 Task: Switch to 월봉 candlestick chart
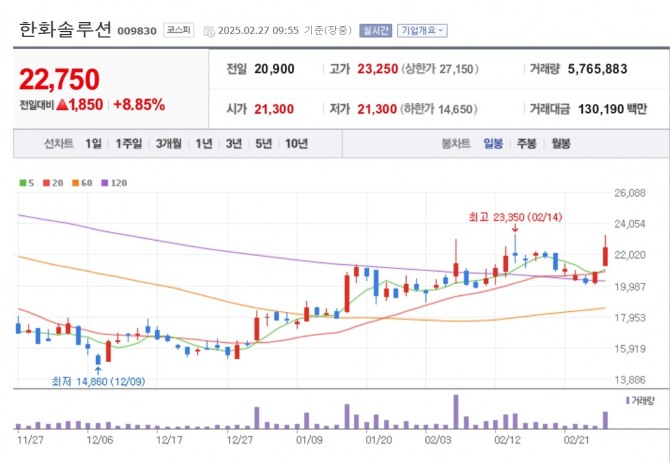(561, 144)
